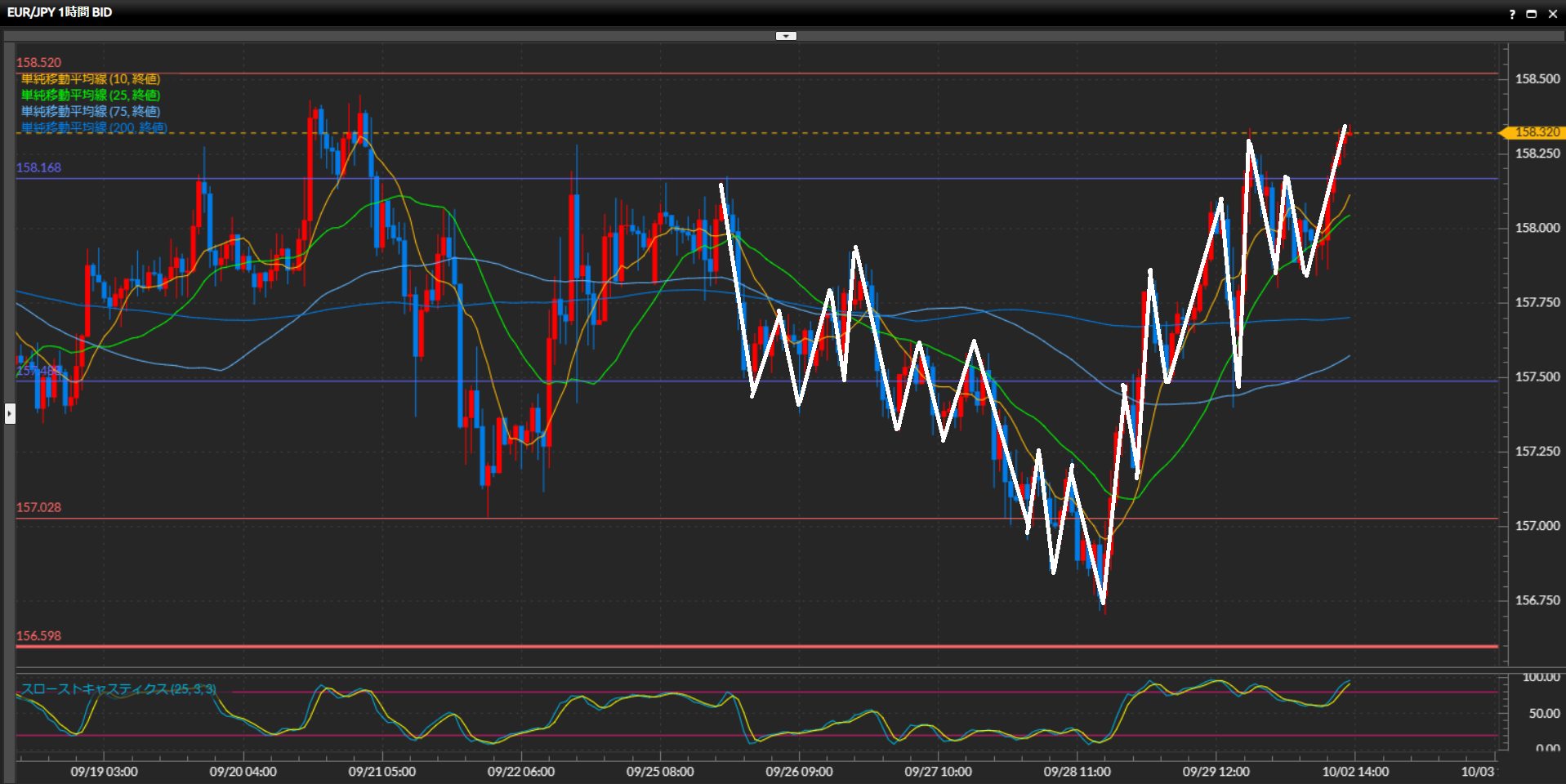This screenshot has width=1566, height=784.
Task: Select the 158.520 horizontal line label
Action: tap(38, 63)
